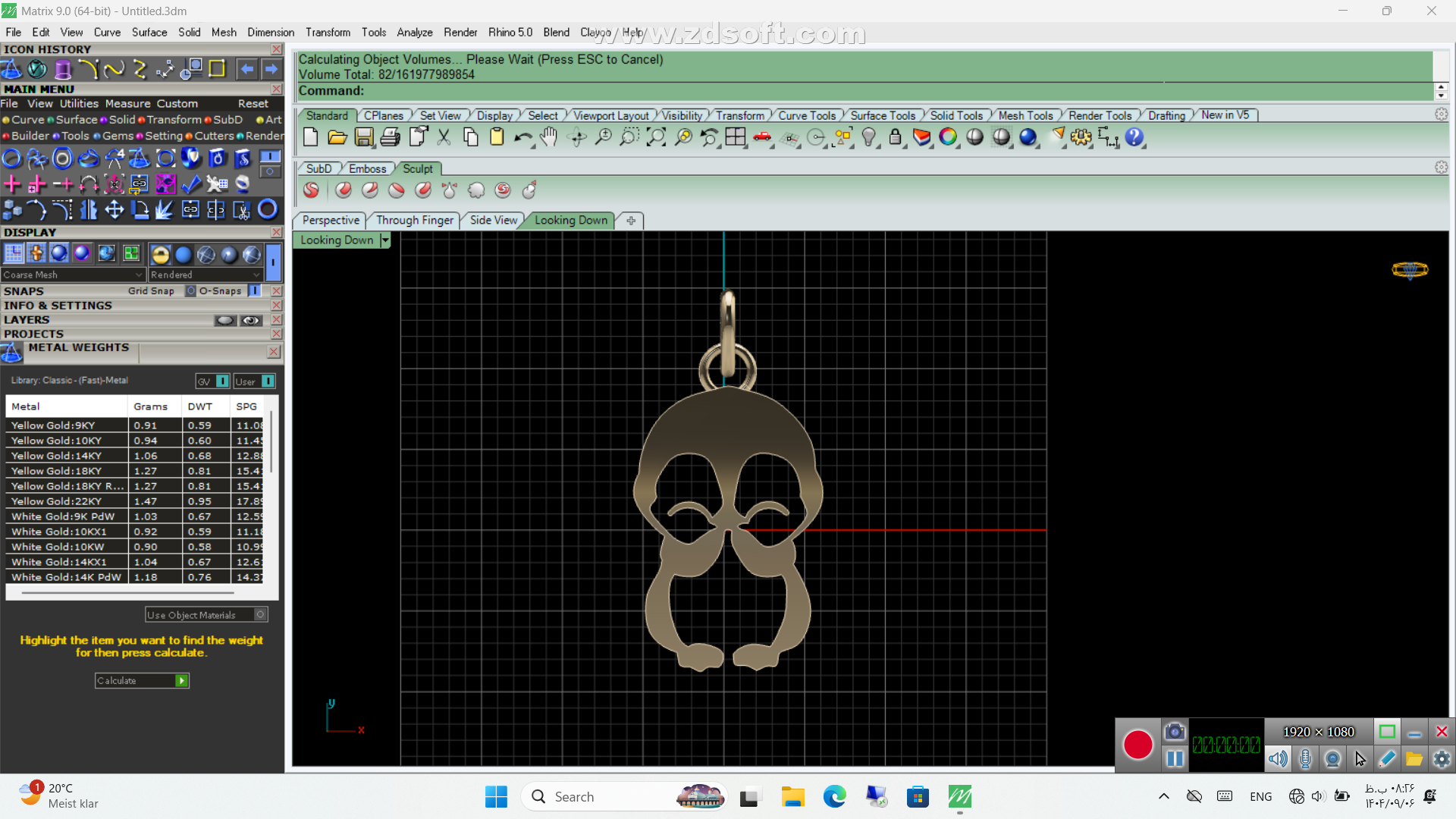
Task: Click the color wheel icon in toolbar
Action: click(948, 137)
